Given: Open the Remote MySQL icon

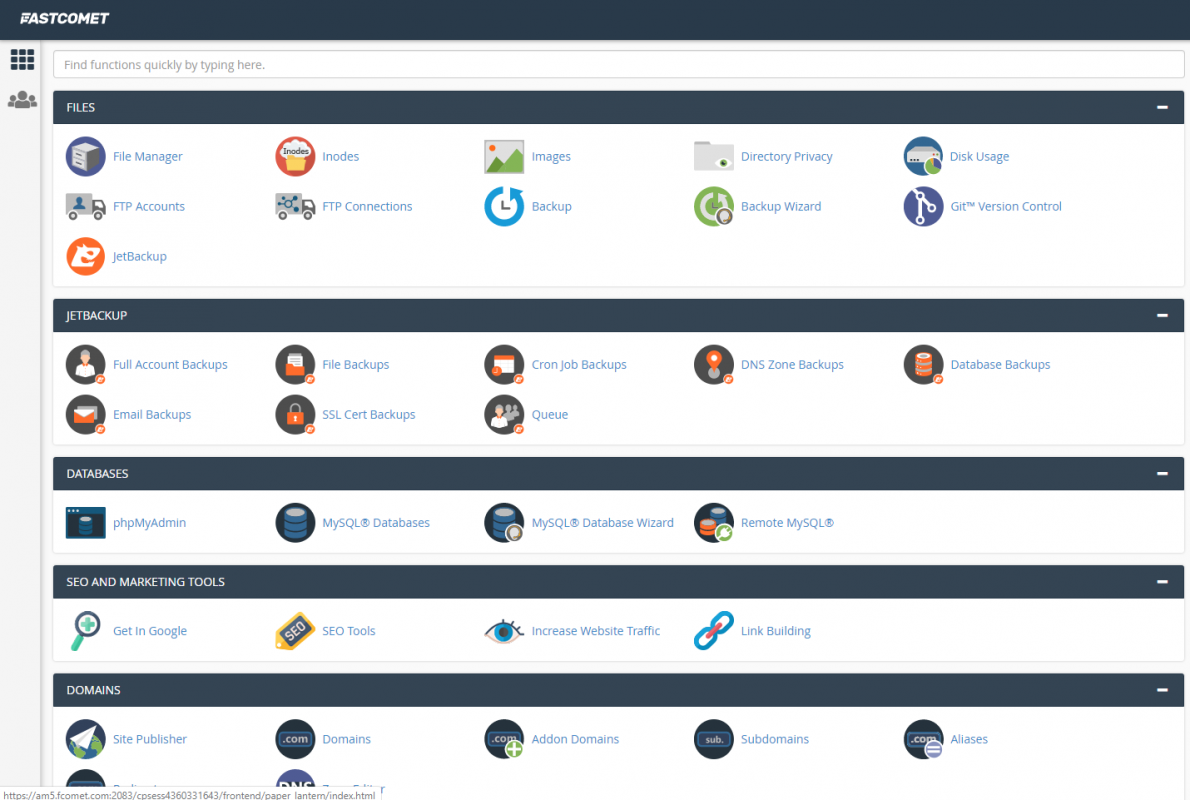Looking at the screenshot, I should click(713, 523).
